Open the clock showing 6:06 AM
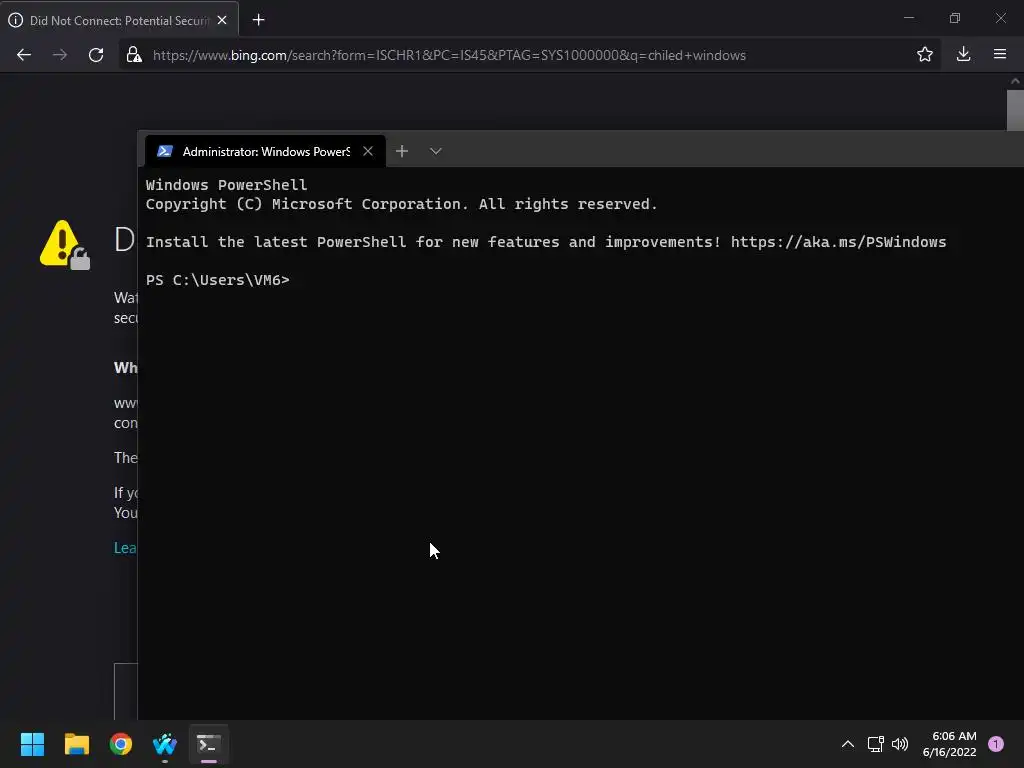 950,744
